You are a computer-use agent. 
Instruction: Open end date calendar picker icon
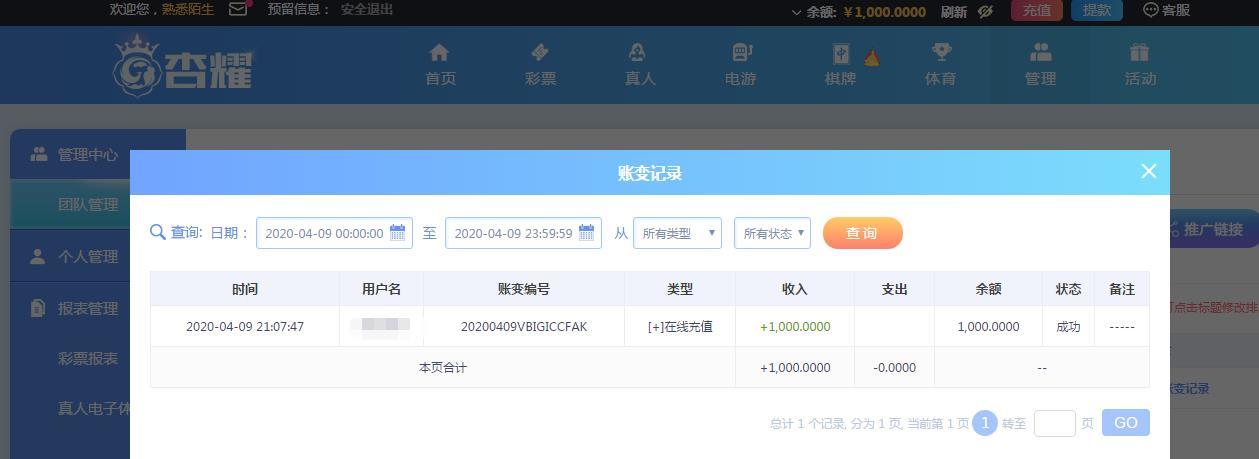click(x=586, y=233)
